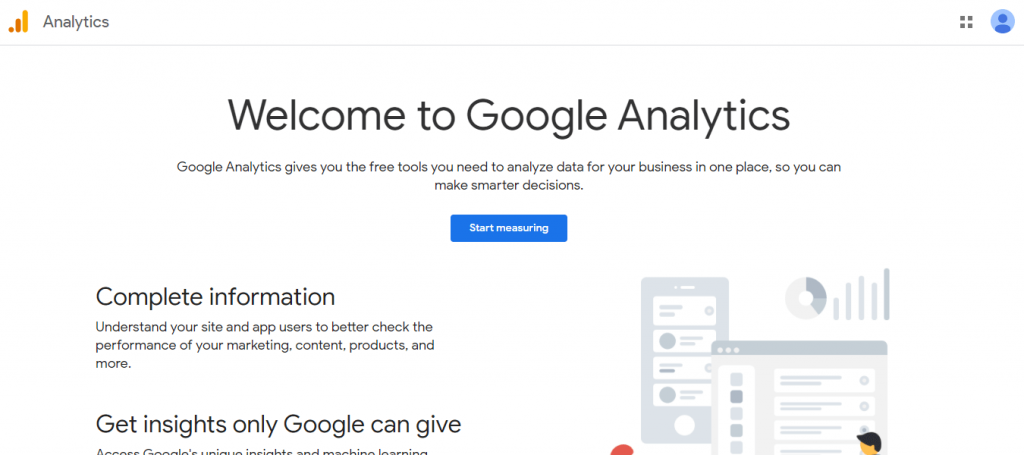Image resolution: width=1024 pixels, height=455 pixels.
Task: Click the three dots on mockup window bar
Action: (728, 350)
